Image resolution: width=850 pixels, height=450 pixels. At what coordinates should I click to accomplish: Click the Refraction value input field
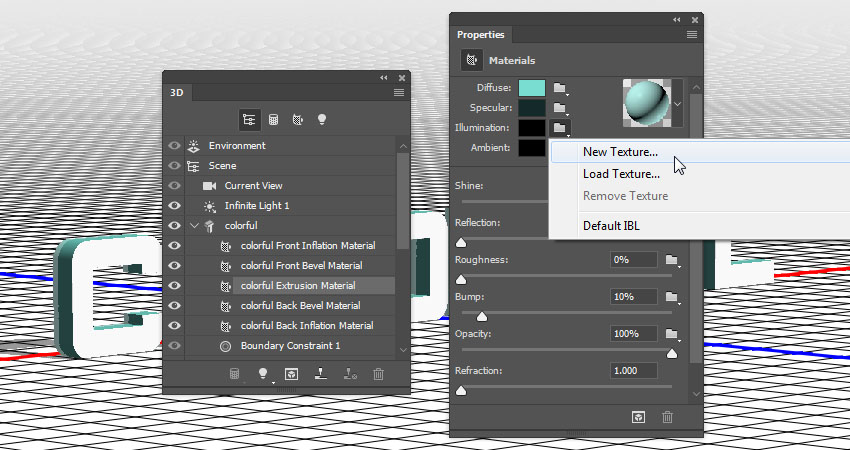click(x=634, y=371)
